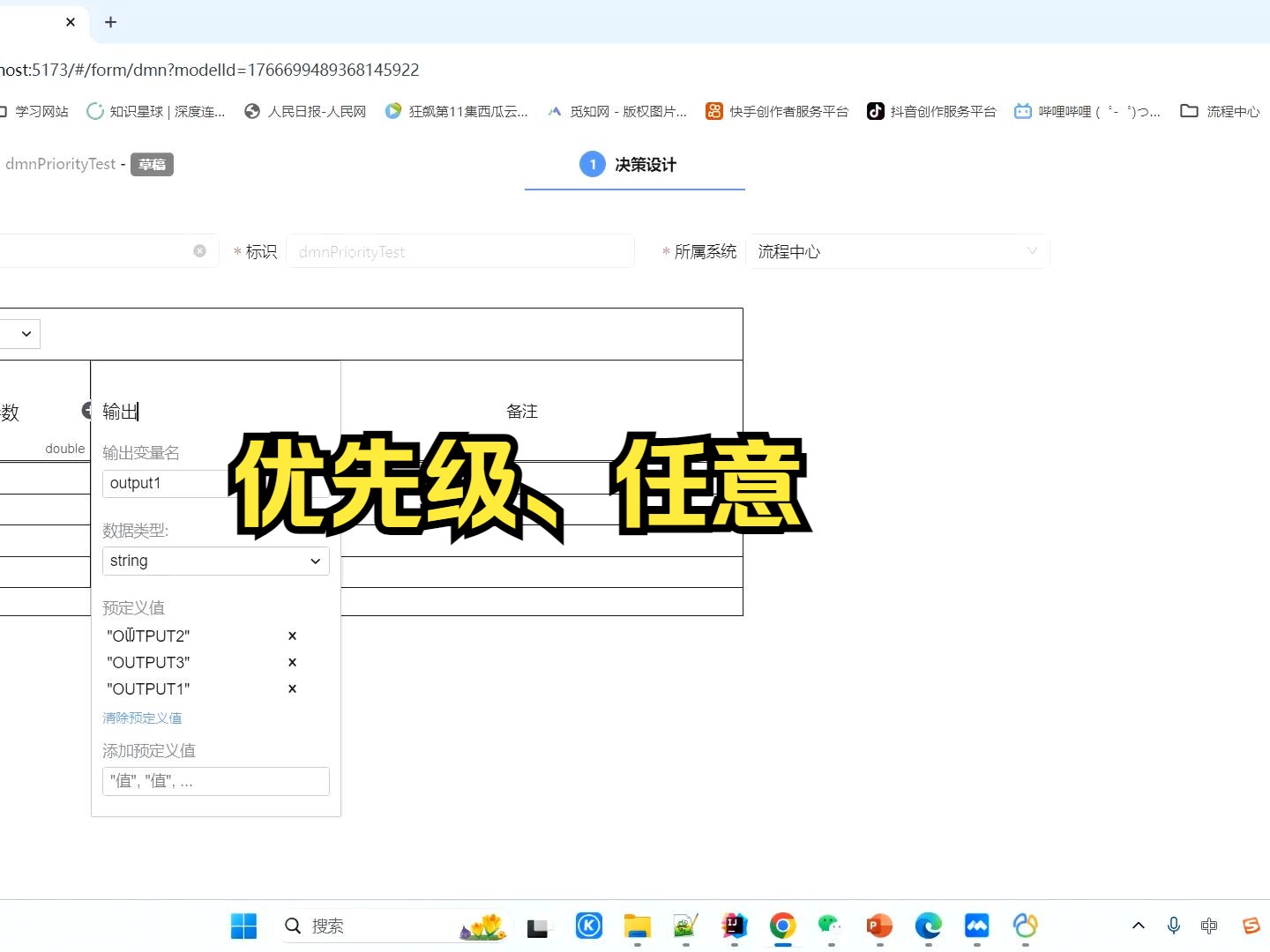Viewport: 1270px width, 952px height.
Task: Click 清除预定义值 link
Action: pyautogui.click(x=142, y=718)
